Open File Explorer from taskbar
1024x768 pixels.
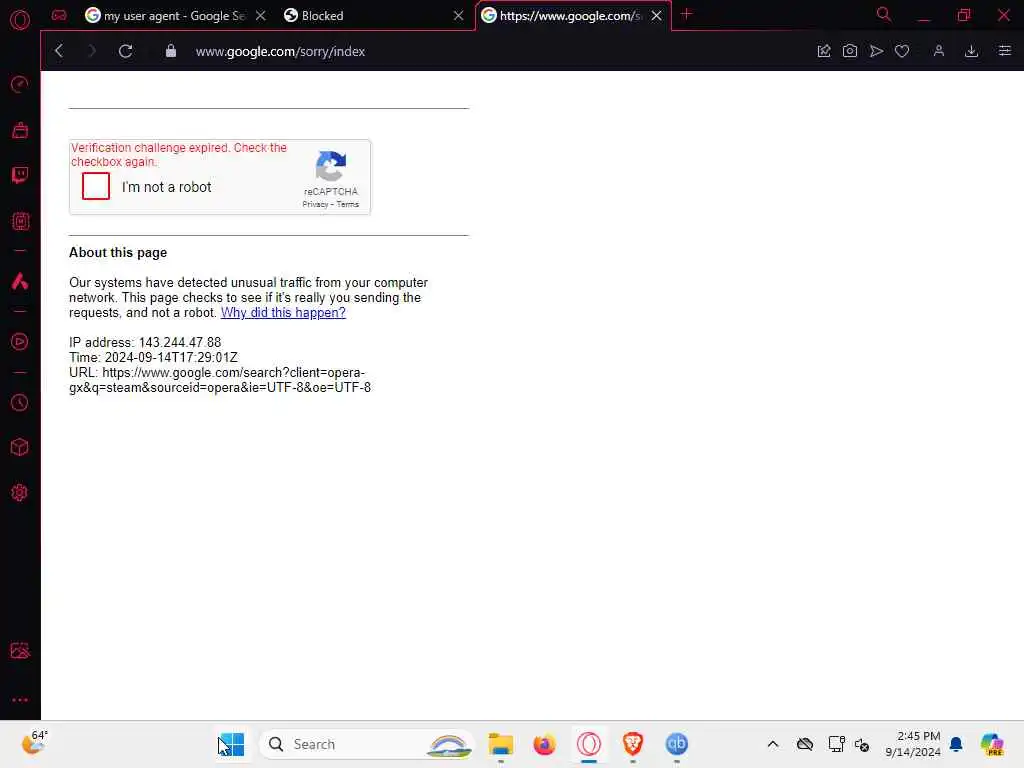click(x=501, y=744)
